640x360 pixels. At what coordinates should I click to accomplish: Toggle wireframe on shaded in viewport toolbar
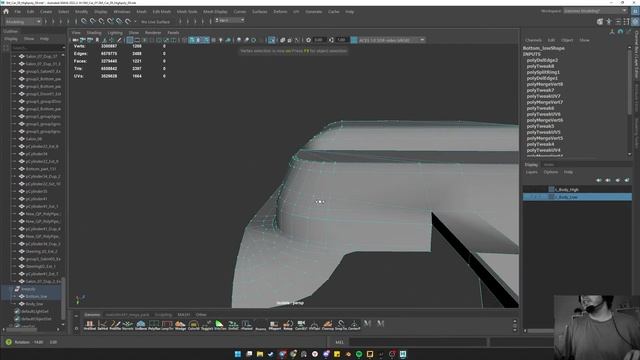pos(206,40)
